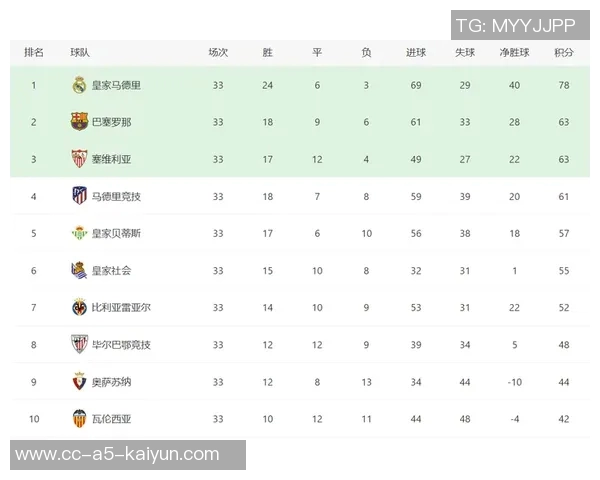Open the 巴塞罗那 team link
Screen dimensions: 600x480
click(x=111, y=122)
